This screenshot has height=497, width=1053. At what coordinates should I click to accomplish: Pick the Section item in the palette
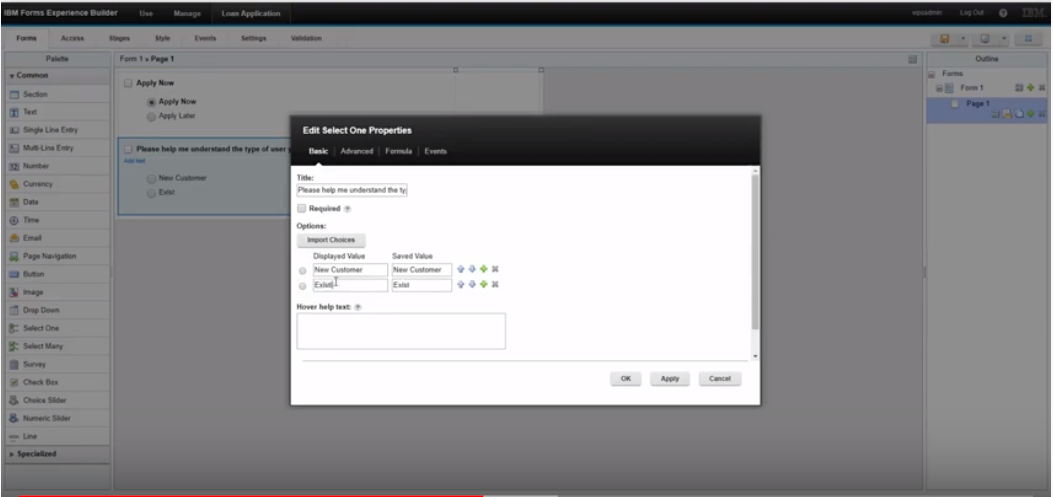(57, 94)
